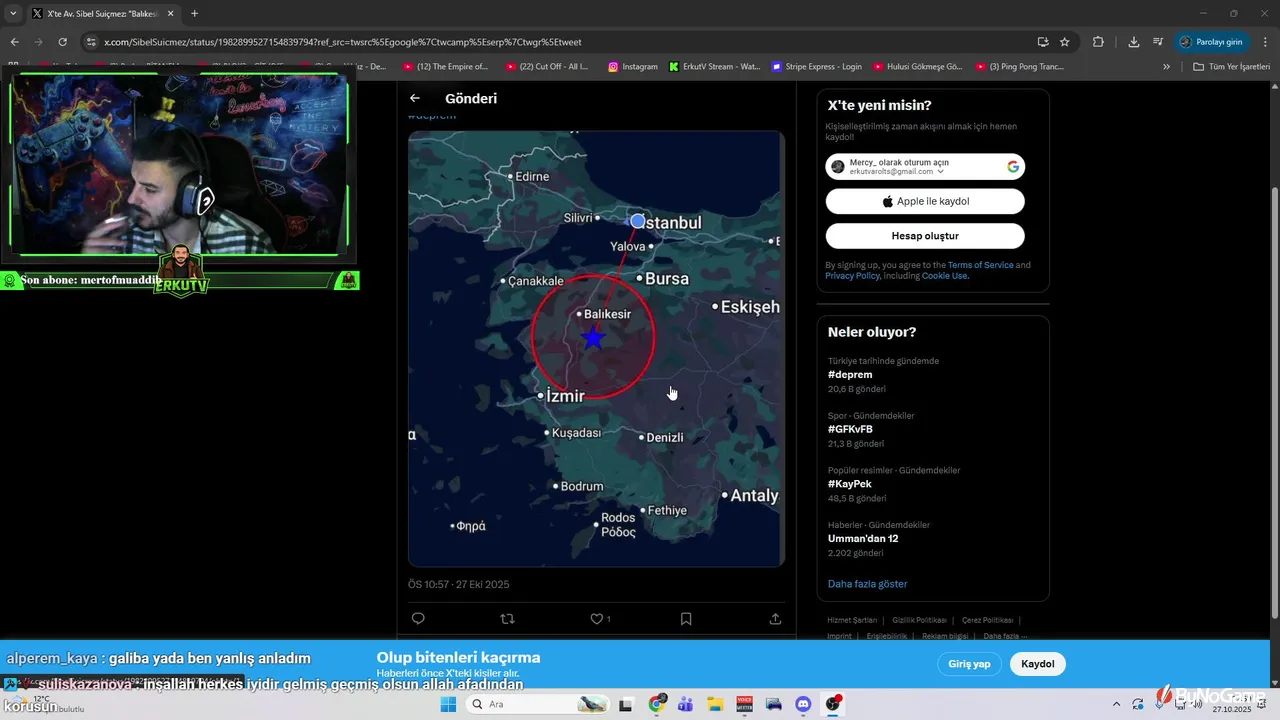Screen dimensions: 1280x720
Task: Open the earthquake map image
Action: coord(596,349)
